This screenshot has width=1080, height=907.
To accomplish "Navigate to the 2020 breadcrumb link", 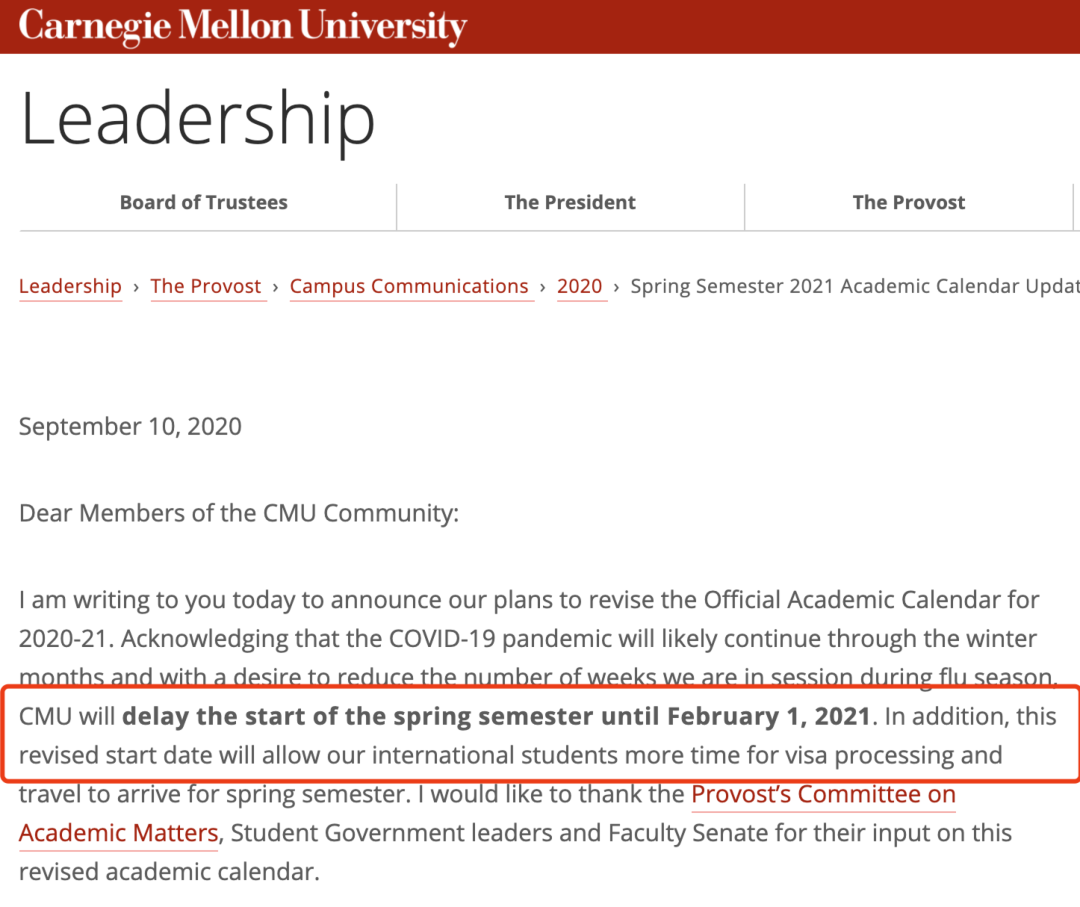I will click(x=580, y=286).
